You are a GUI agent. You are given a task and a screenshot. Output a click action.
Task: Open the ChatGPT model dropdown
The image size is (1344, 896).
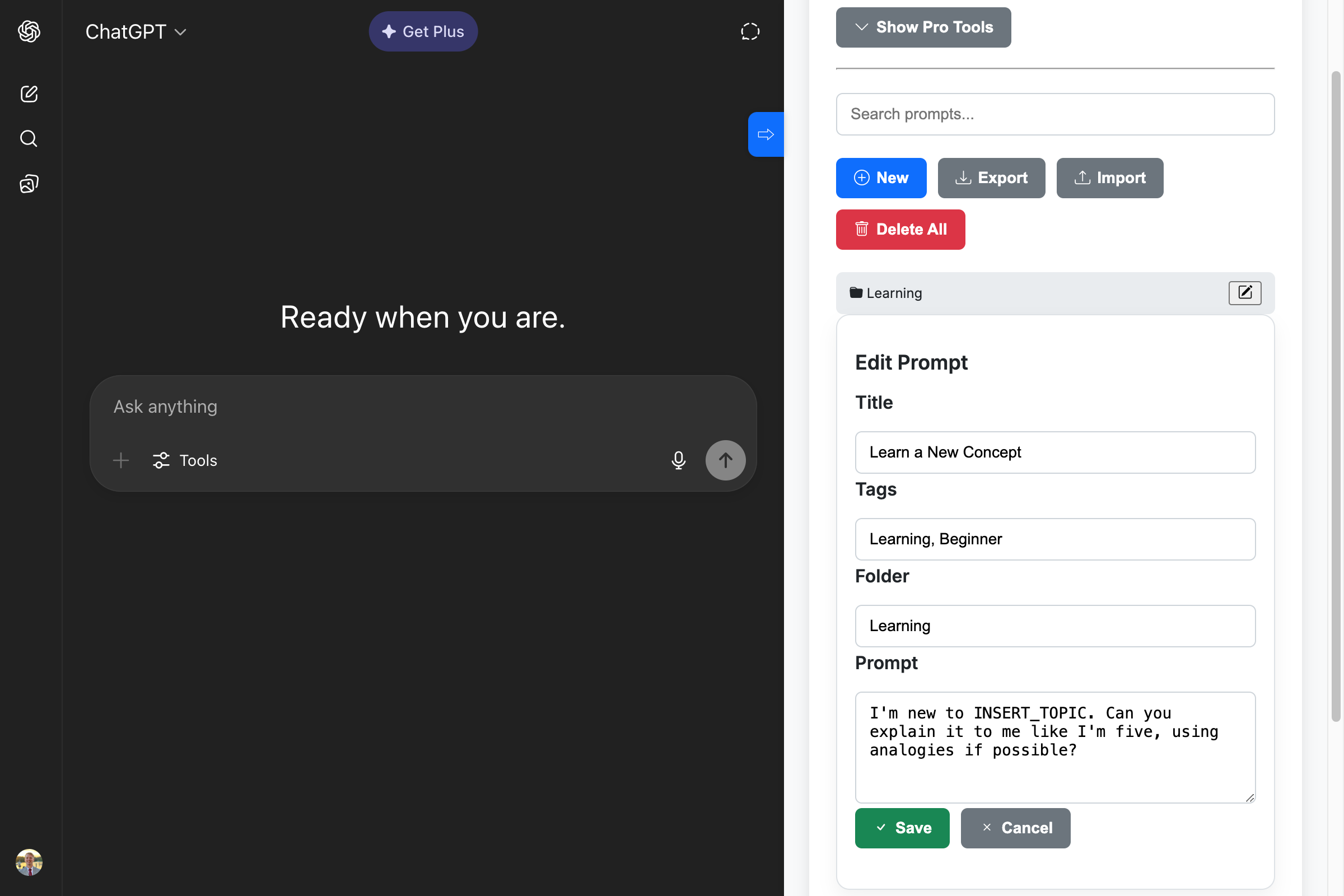pyautogui.click(x=136, y=32)
